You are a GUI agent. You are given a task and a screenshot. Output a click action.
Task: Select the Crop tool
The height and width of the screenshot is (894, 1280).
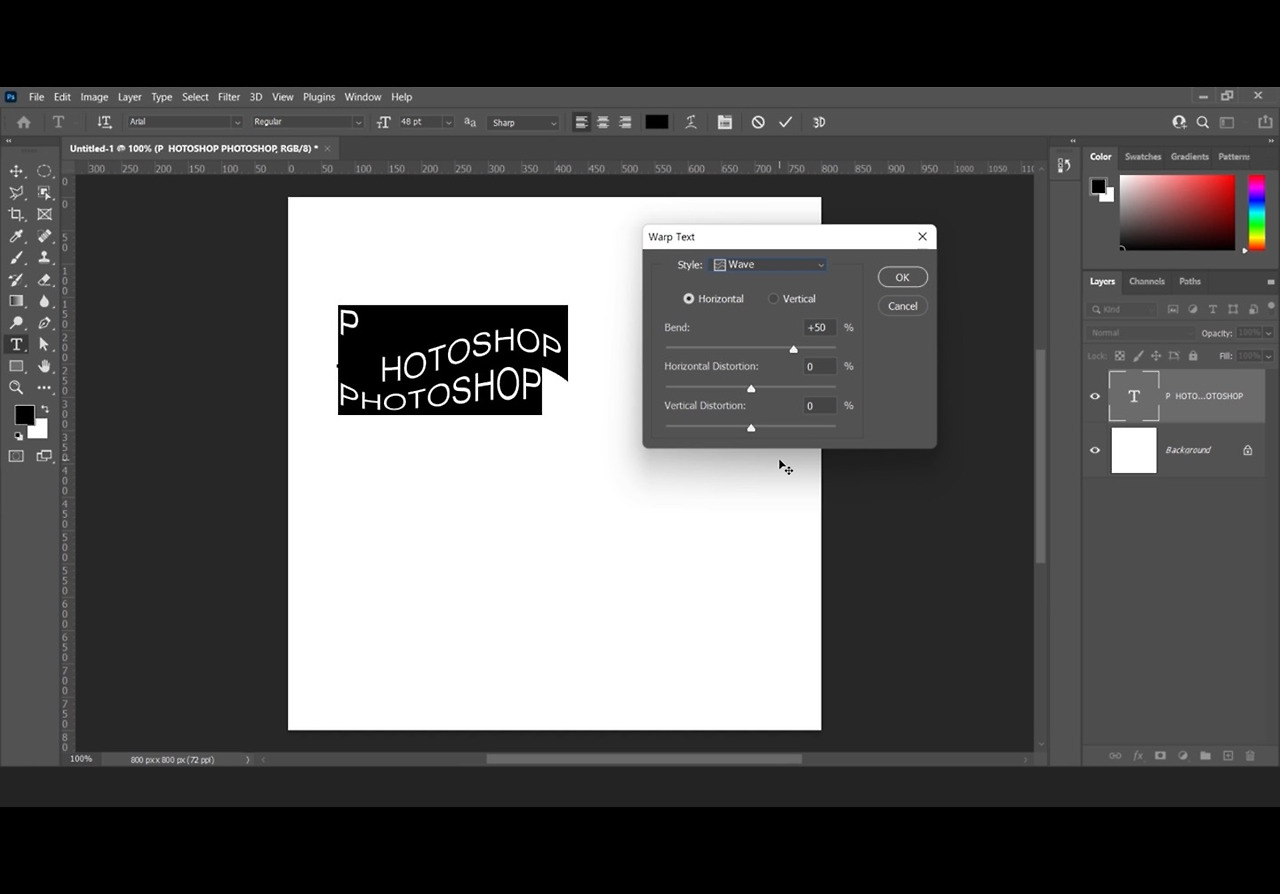tap(17, 214)
